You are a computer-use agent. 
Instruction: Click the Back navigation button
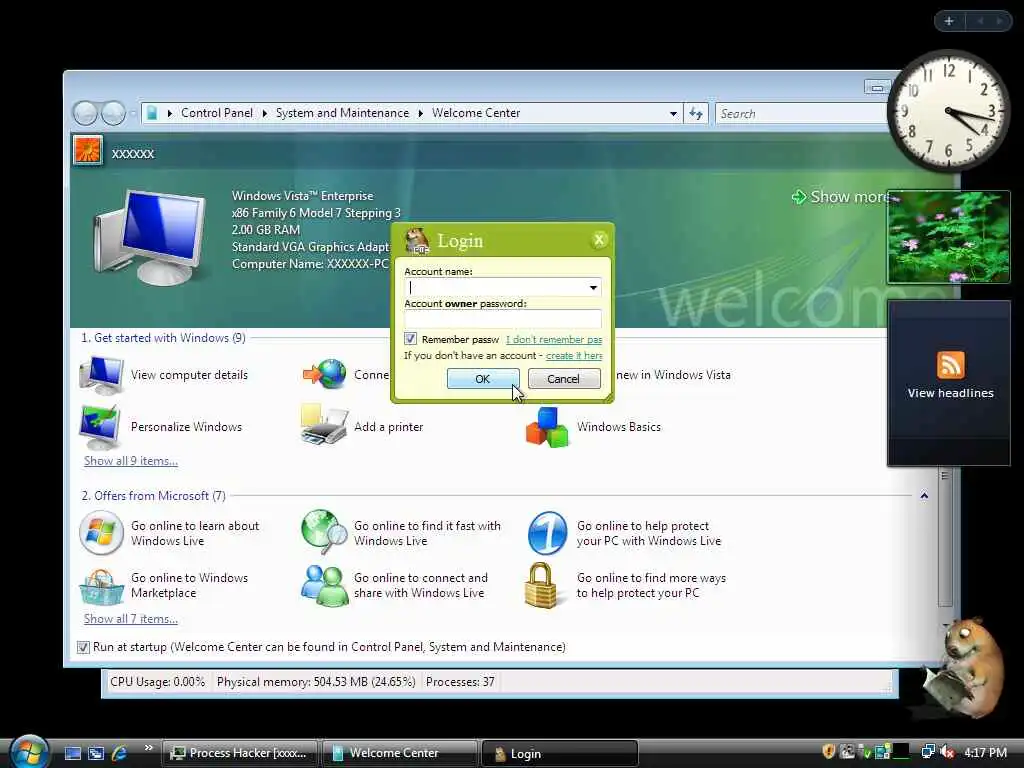(85, 113)
